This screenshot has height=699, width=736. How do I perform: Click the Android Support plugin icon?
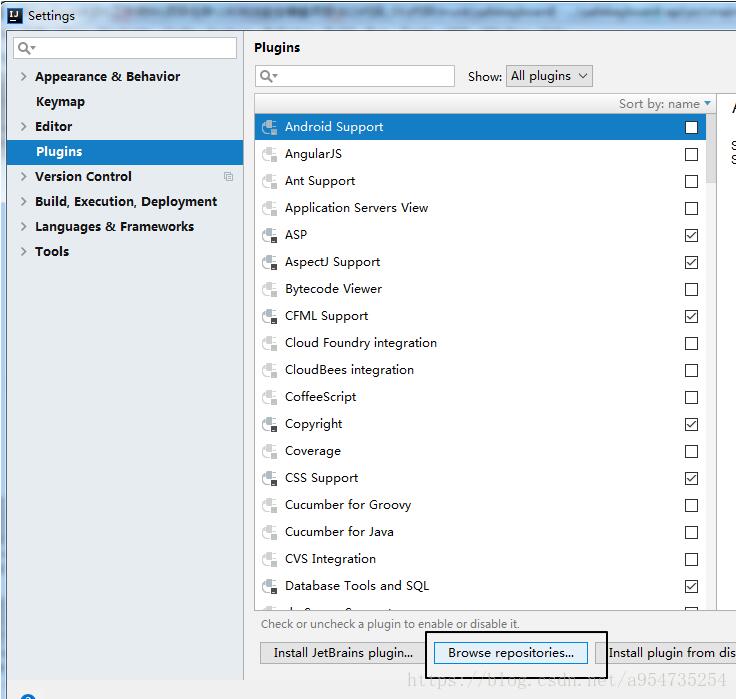[x=269, y=128]
